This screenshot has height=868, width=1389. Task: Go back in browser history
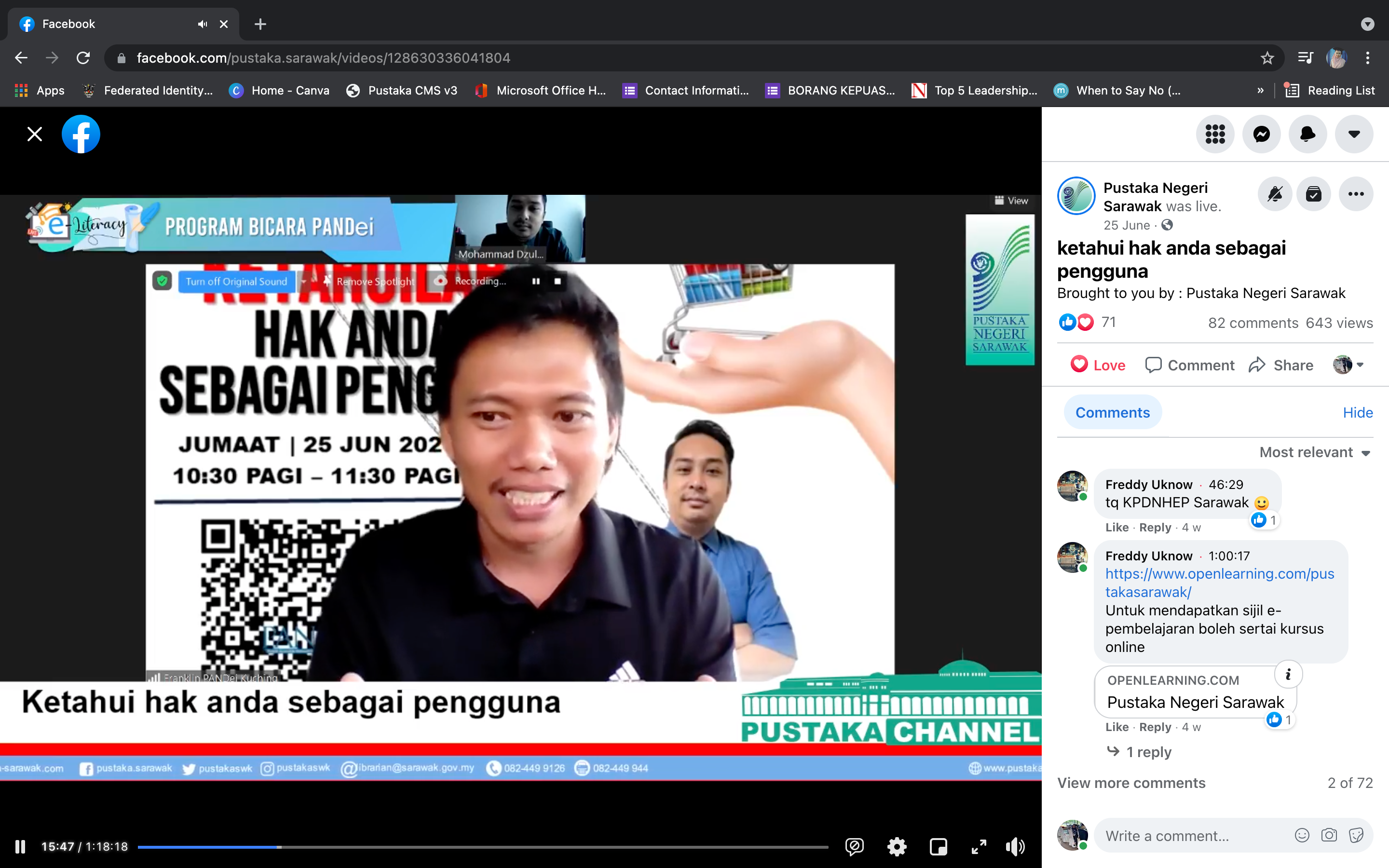tap(21, 58)
